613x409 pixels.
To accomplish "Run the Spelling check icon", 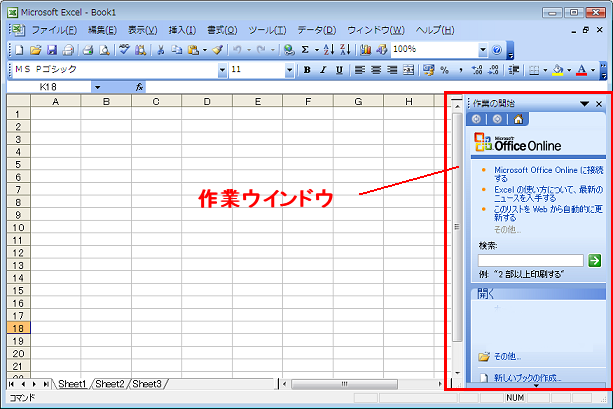I will pyautogui.click(x=124, y=50).
